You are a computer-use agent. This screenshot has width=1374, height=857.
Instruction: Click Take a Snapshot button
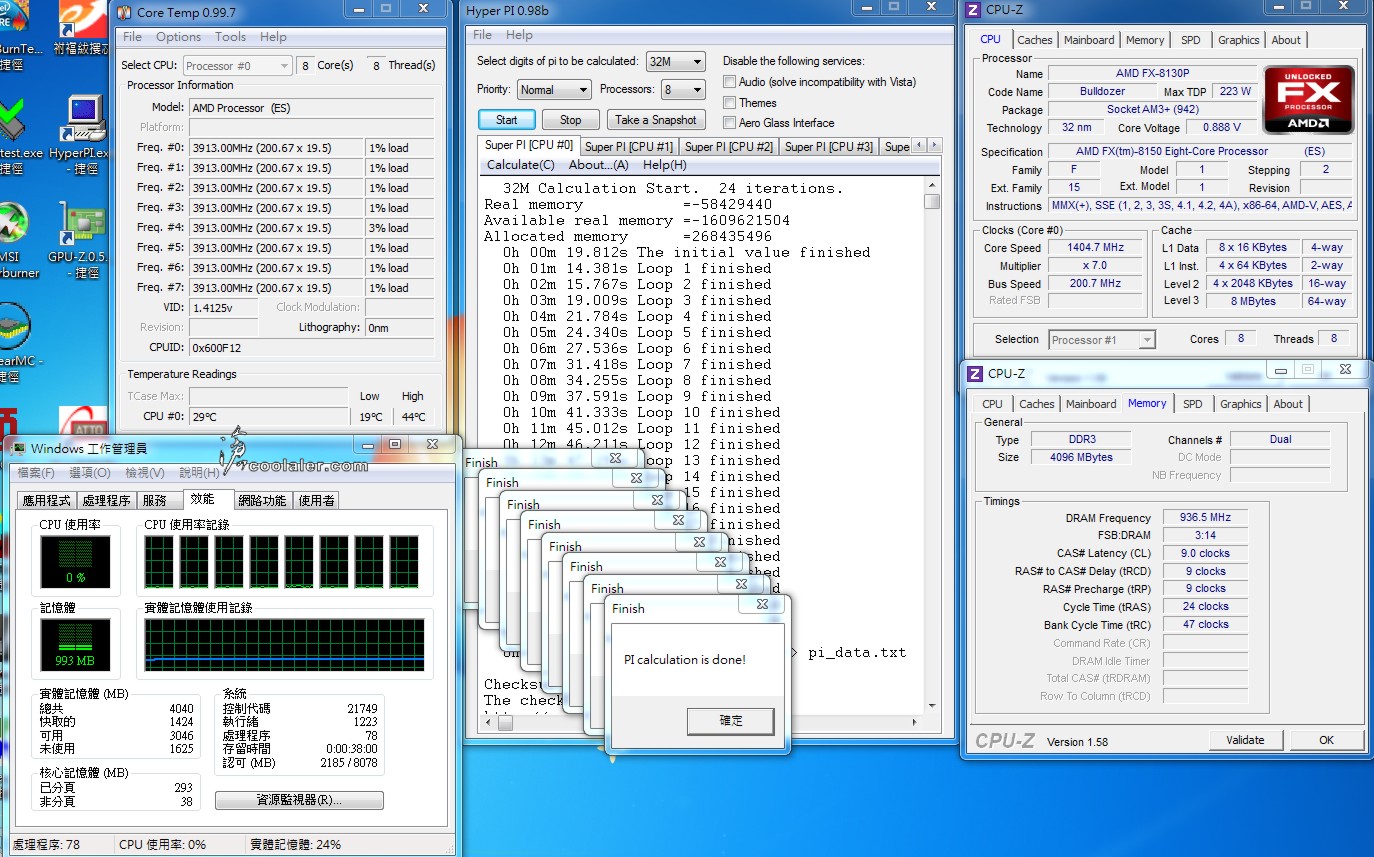click(x=655, y=119)
